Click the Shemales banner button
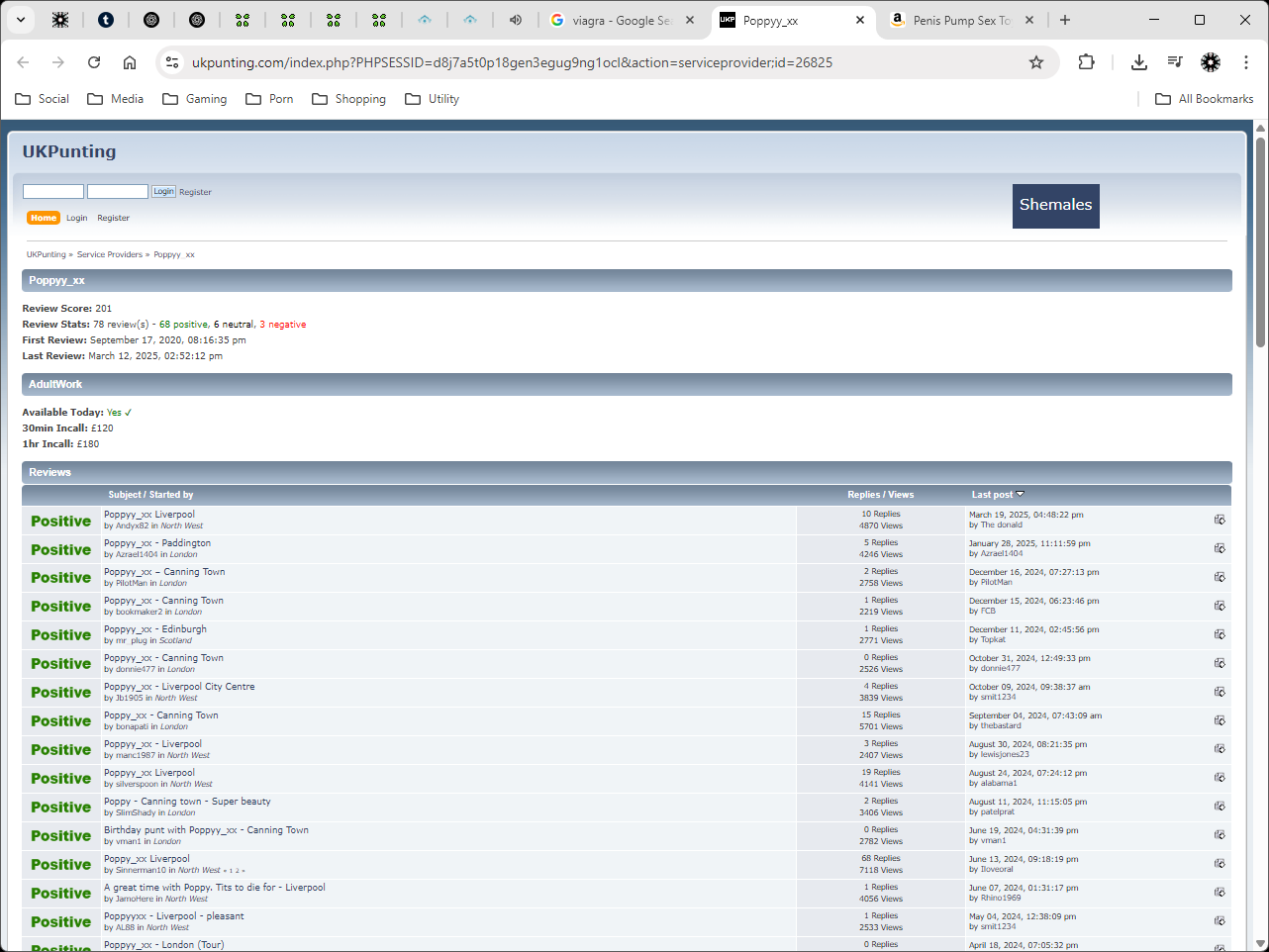Image resolution: width=1269 pixels, height=952 pixels. [1056, 206]
